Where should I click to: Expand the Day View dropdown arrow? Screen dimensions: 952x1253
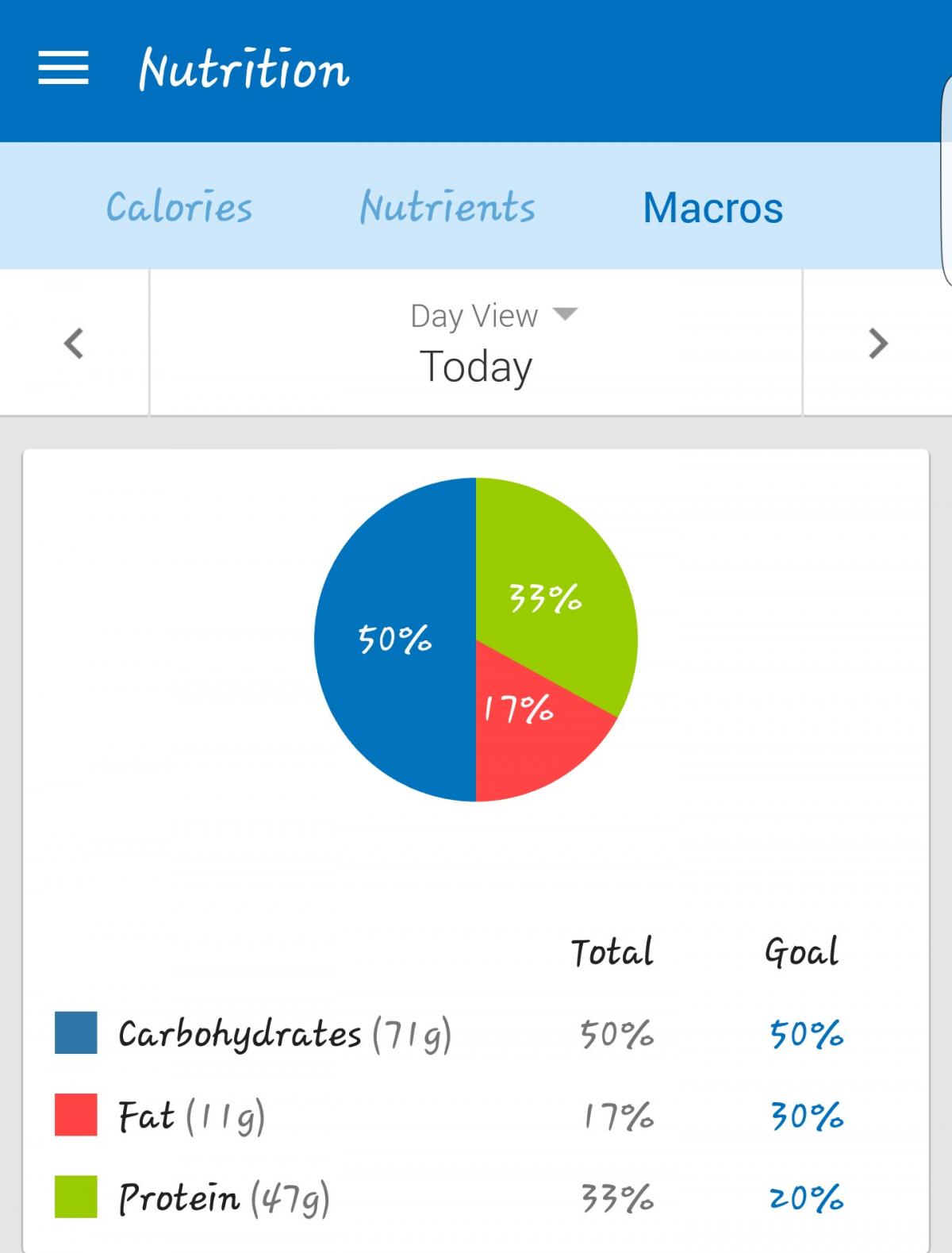[565, 313]
